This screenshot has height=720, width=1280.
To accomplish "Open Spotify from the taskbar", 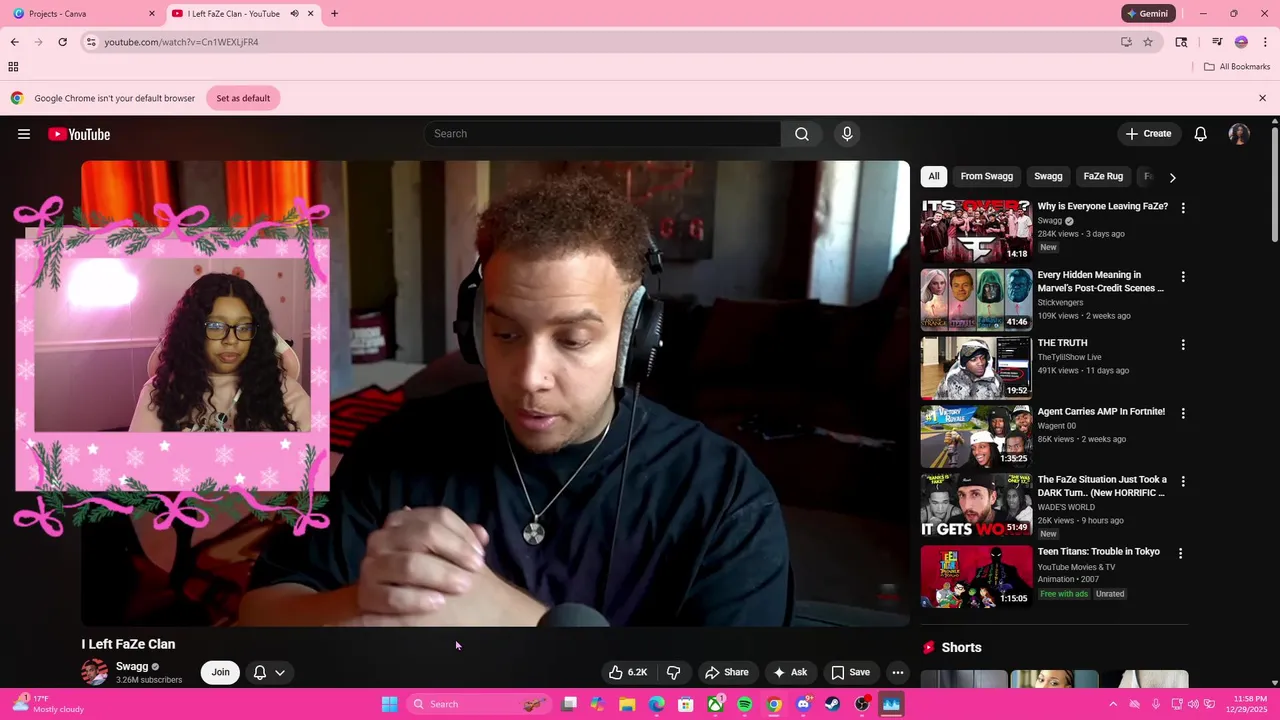I will pos(745,704).
